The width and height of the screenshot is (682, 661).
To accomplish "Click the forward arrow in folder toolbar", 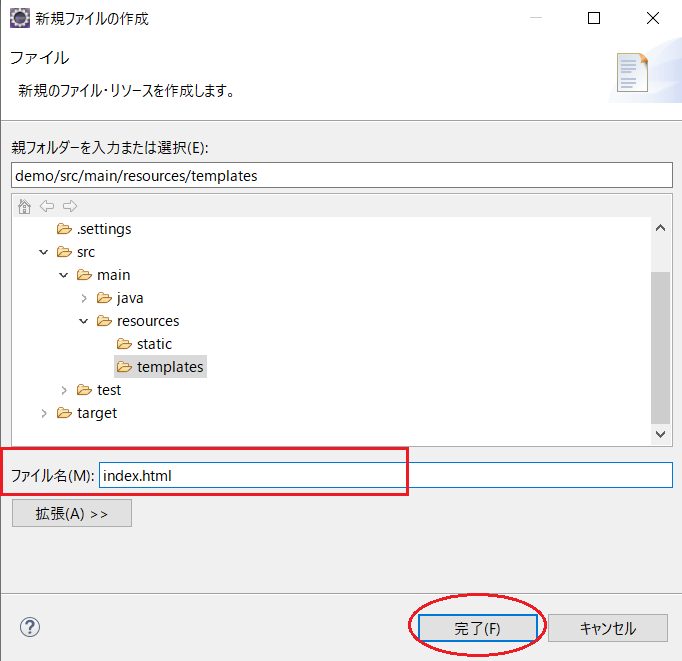I will coord(70,206).
